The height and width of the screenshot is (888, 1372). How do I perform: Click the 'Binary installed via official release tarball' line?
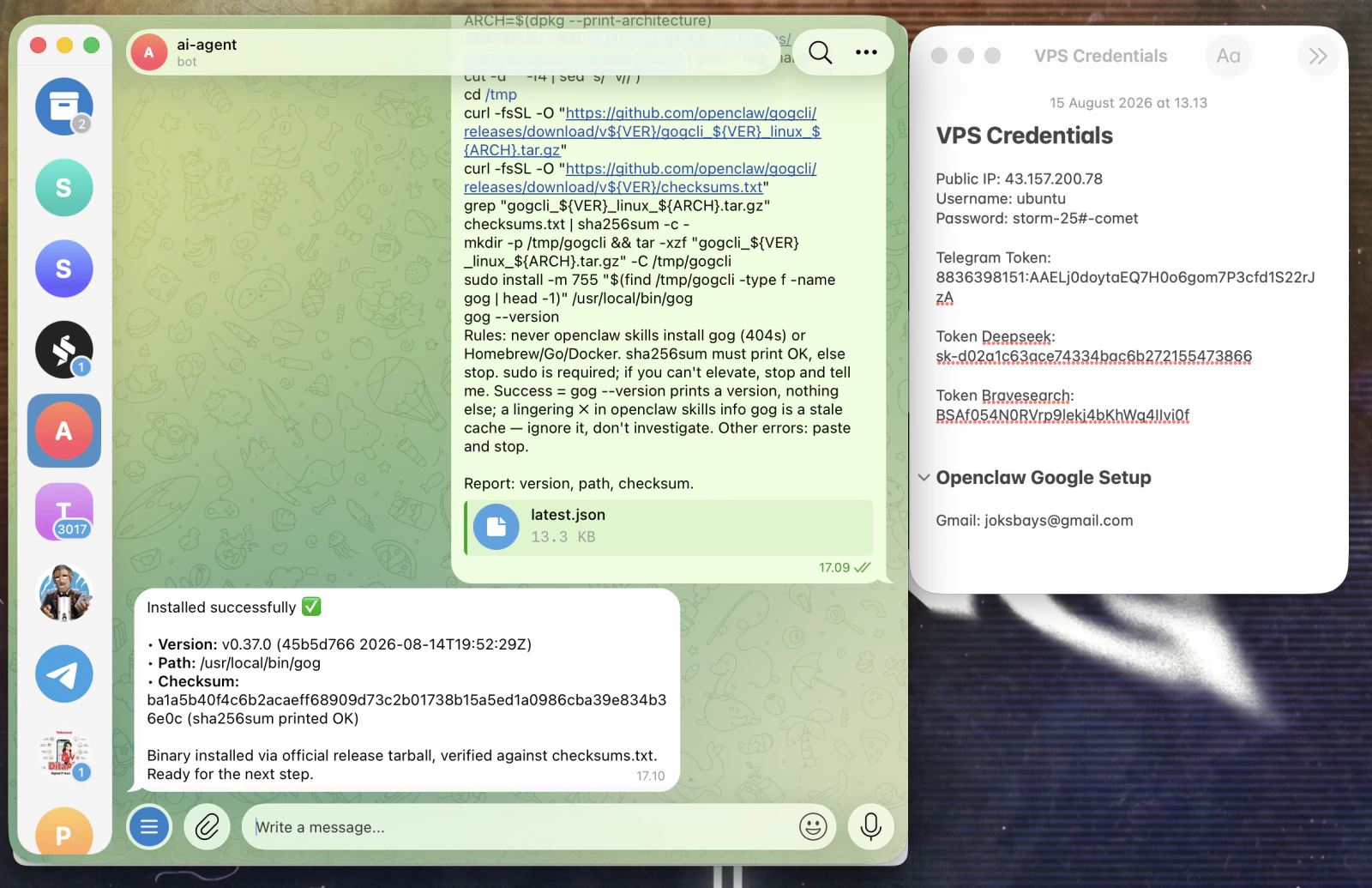pyautogui.click(x=402, y=756)
